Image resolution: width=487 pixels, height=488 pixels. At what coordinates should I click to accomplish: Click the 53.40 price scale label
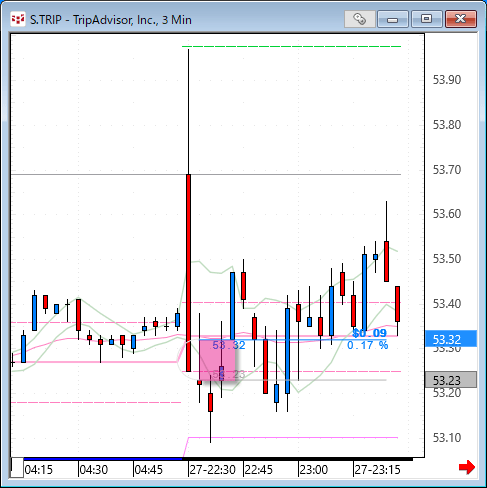[447, 304]
